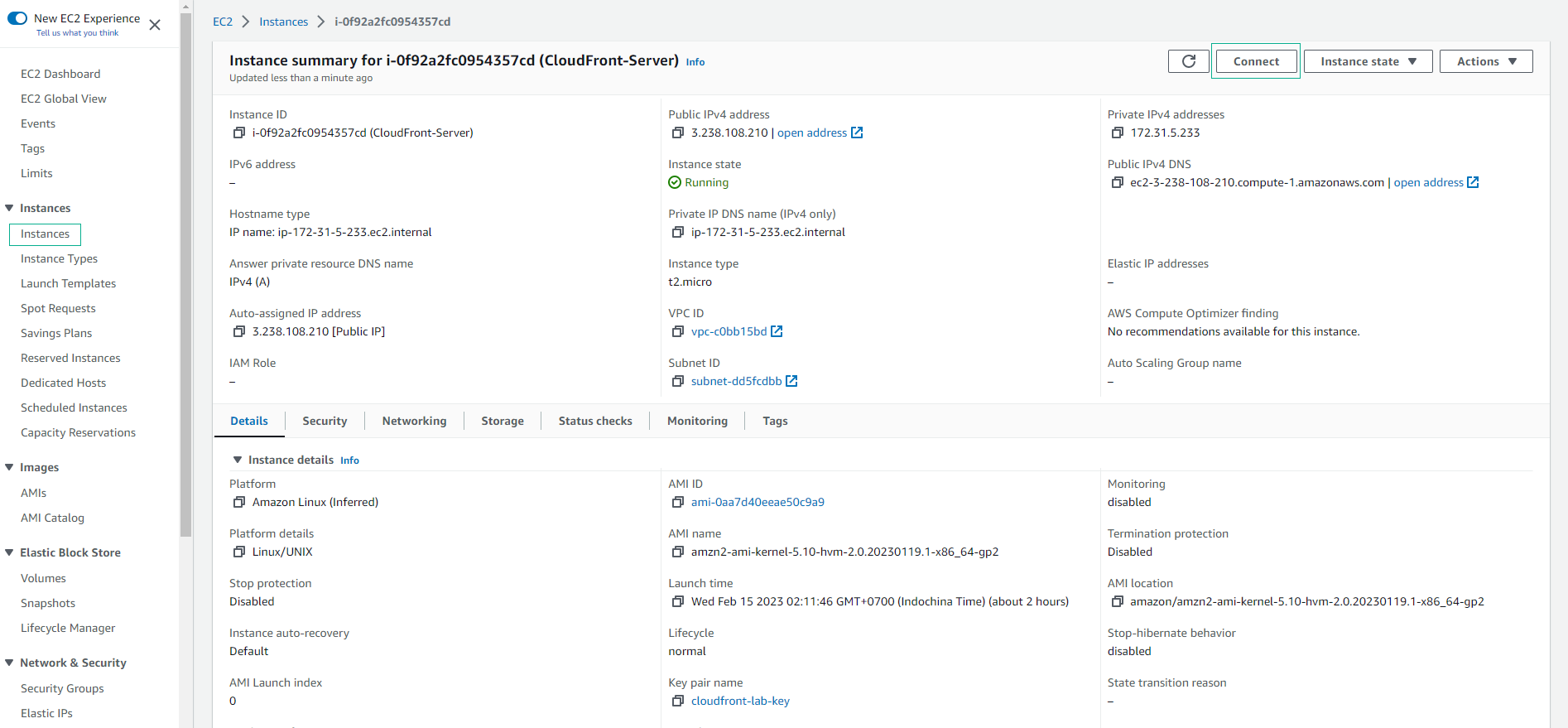
Task: Go to Security Groups in sidebar
Action: click(x=62, y=688)
